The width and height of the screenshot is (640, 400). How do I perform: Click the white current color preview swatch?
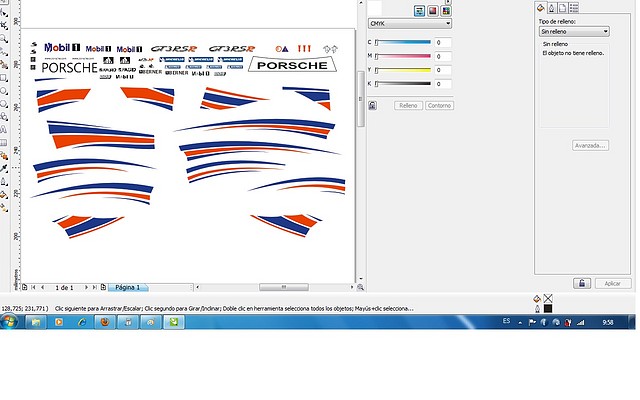pos(375,8)
